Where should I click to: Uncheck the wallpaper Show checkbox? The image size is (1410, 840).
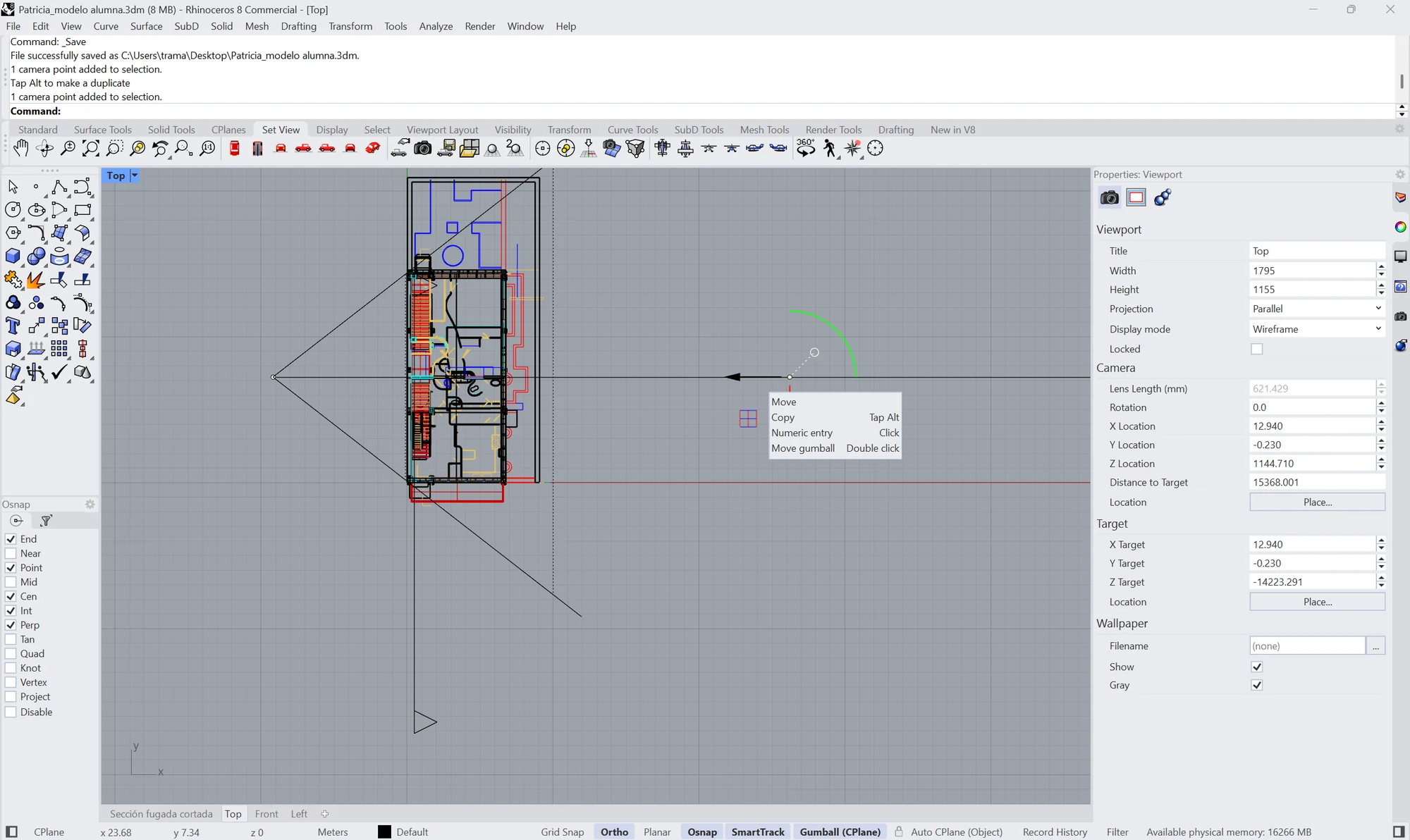(1256, 667)
